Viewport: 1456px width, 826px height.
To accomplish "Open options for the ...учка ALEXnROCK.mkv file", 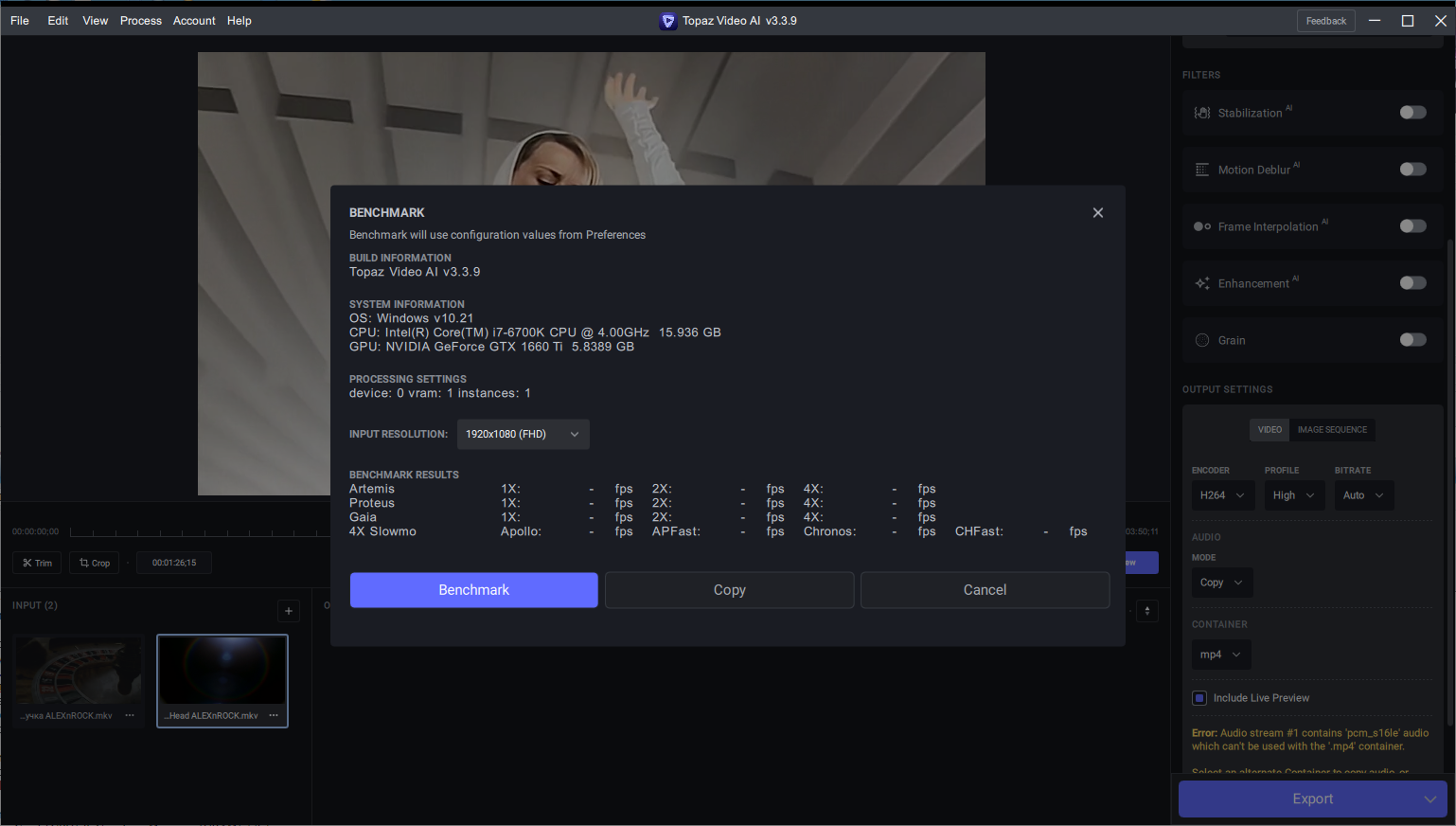I will [x=130, y=715].
